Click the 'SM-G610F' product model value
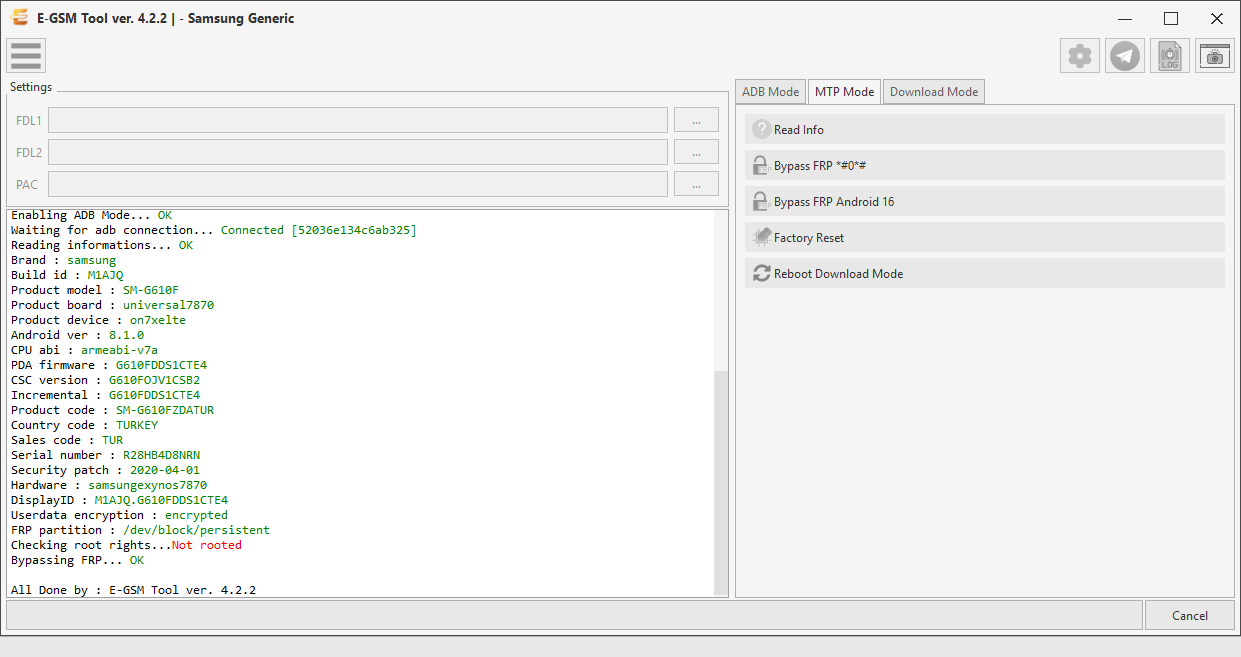This screenshot has width=1241, height=657. [151, 290]
